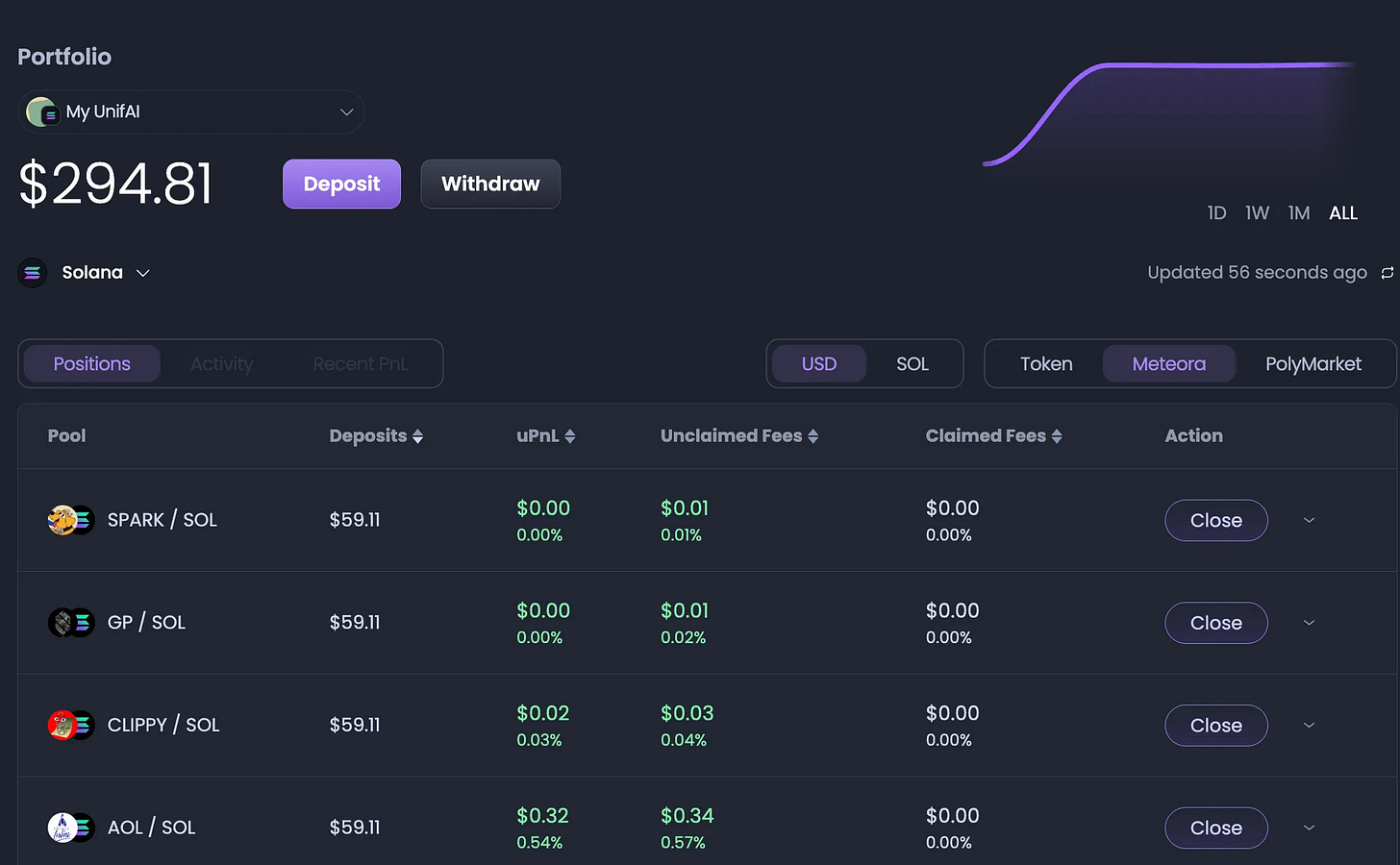Set chart range to 1D
Screen dimensions: 1400x865
tap(1217, 213)
